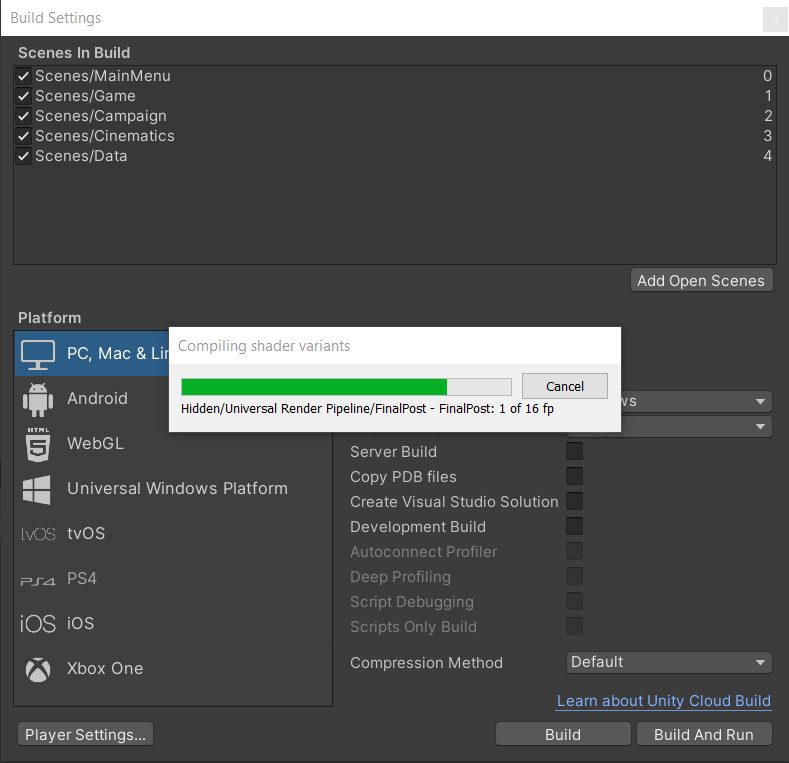Open Player Settings
This screenshot has width=789, height=763.
point(86,734)
